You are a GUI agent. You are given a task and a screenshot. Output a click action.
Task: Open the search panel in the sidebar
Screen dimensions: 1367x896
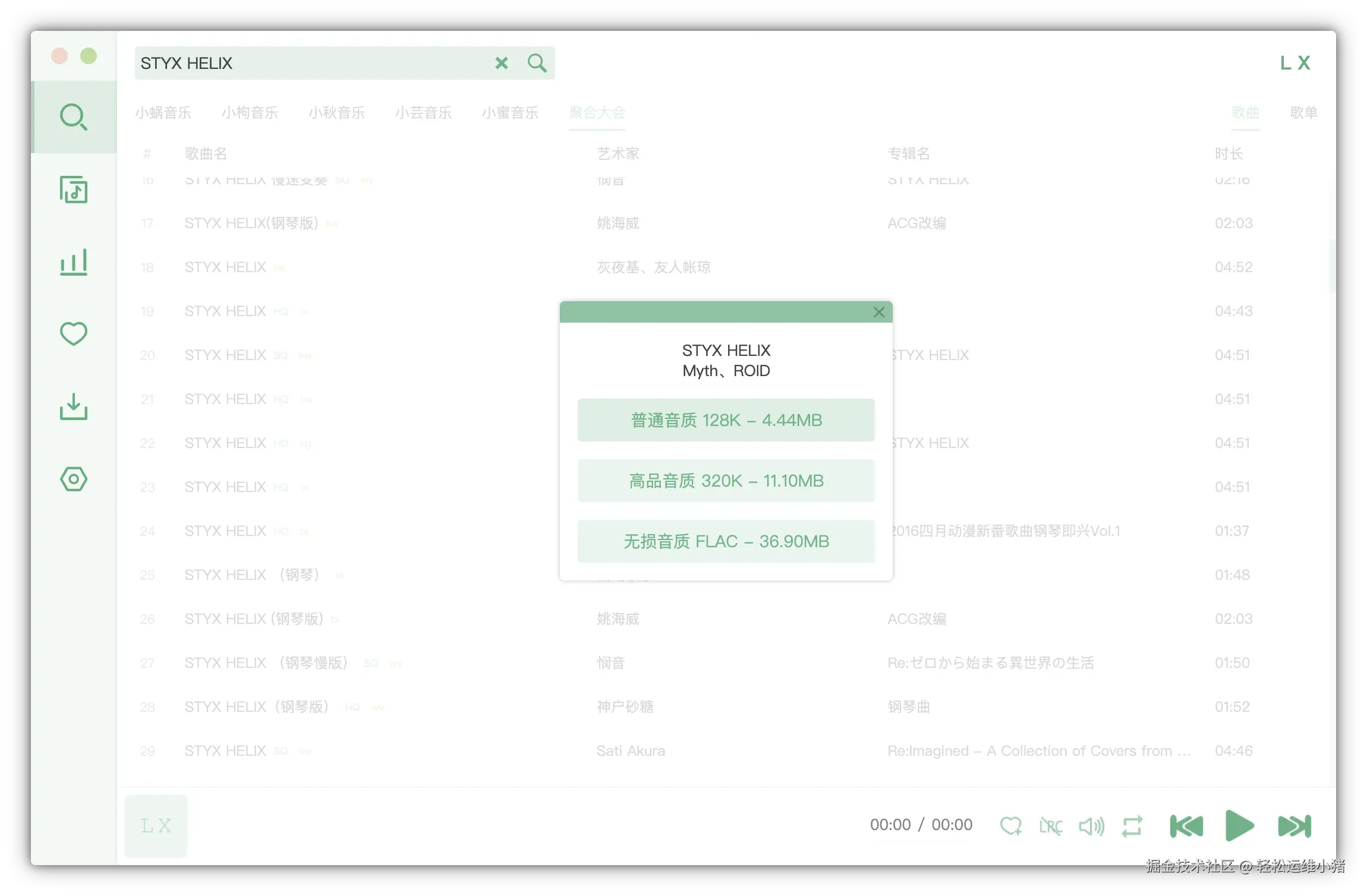74,116
